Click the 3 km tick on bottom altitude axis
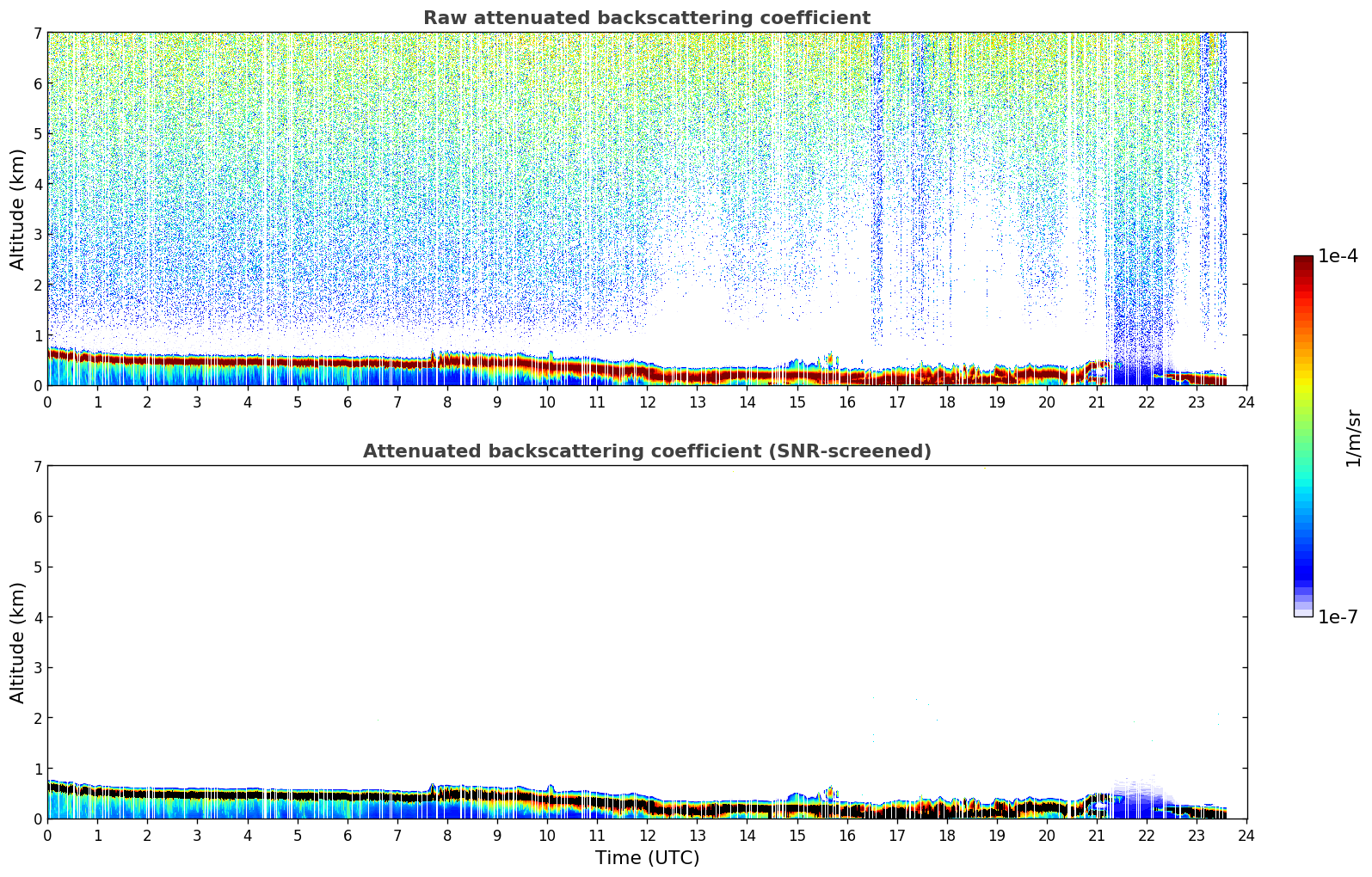 37,667
